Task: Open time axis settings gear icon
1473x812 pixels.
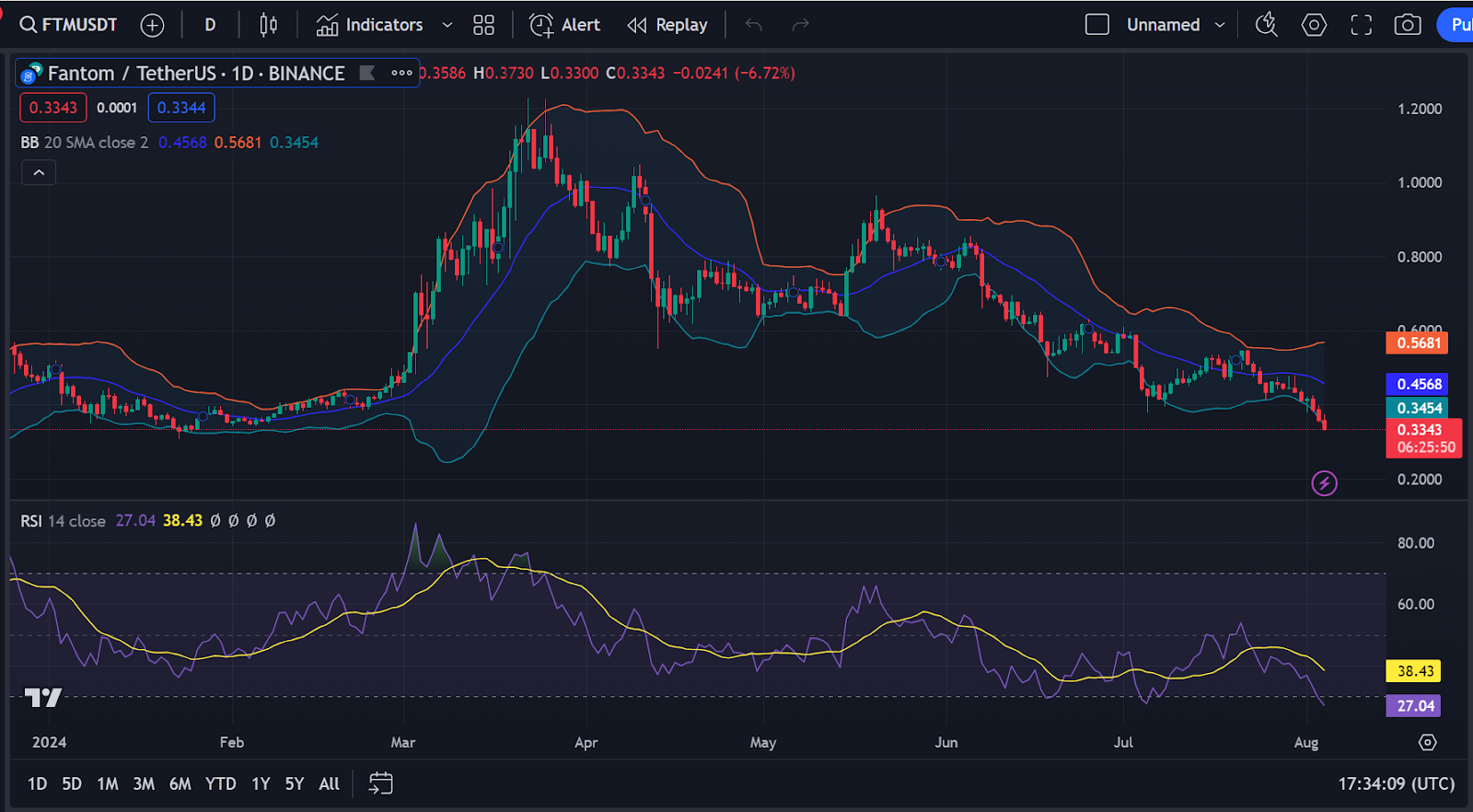Action: (1427, 742)
